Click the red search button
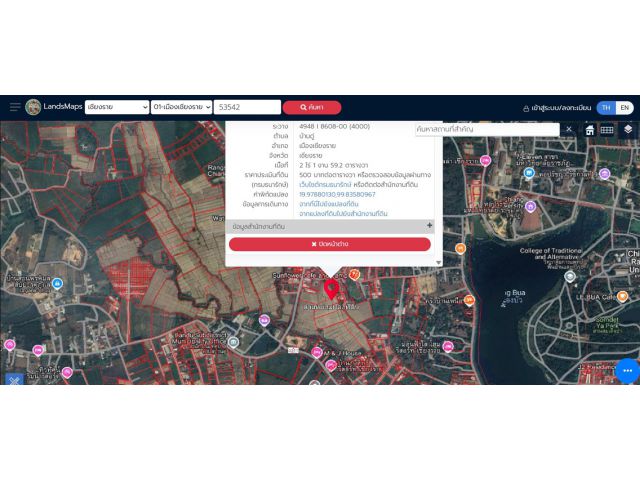This screenshot has height=480, width=640. (311, 107)
